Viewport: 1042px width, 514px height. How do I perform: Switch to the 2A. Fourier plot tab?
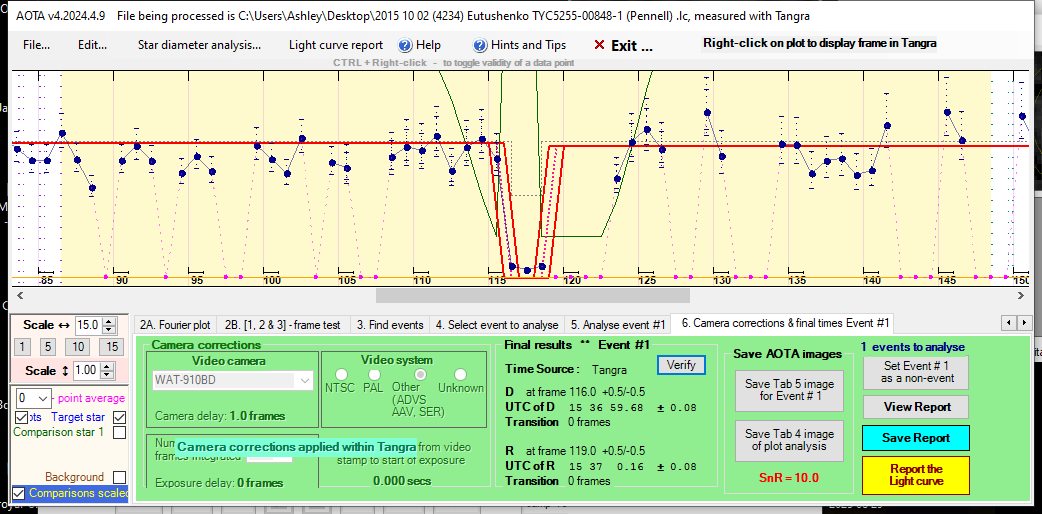tap(175, 324)
